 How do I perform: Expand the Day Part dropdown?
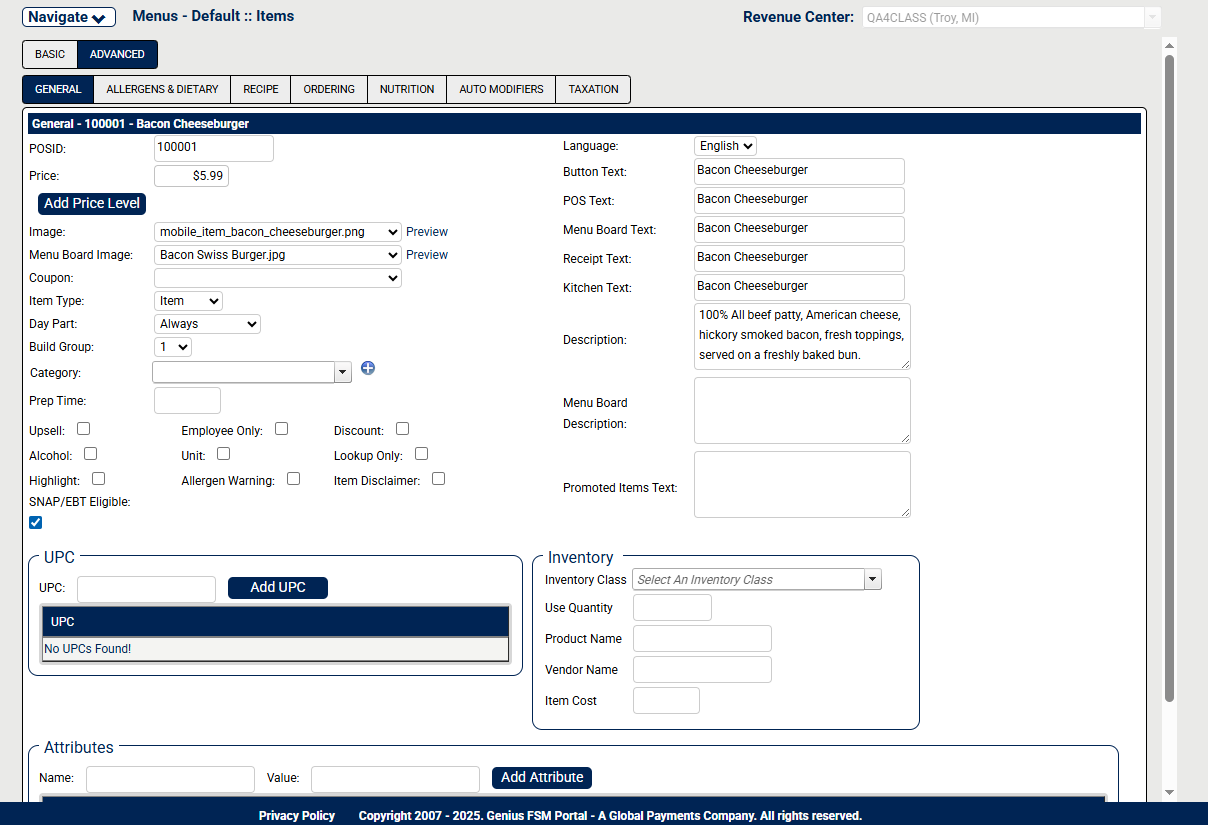click(x=208, y=324)
